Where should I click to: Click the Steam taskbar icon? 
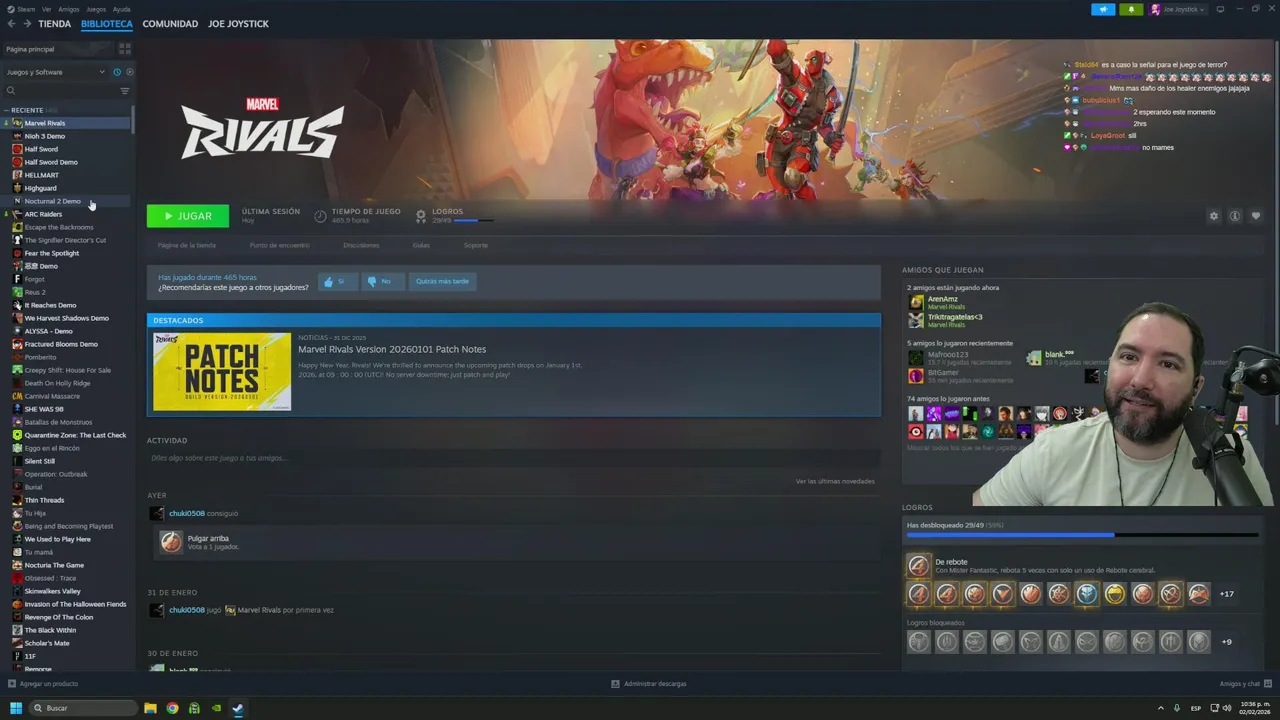tap(237, 708)
